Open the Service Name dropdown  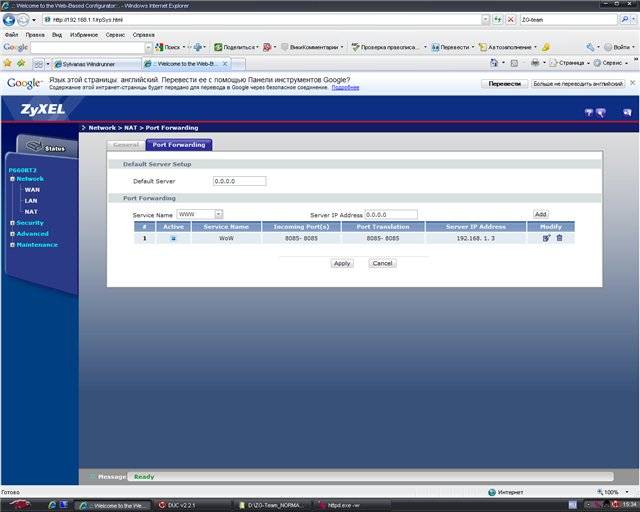(x=218, y=214)
